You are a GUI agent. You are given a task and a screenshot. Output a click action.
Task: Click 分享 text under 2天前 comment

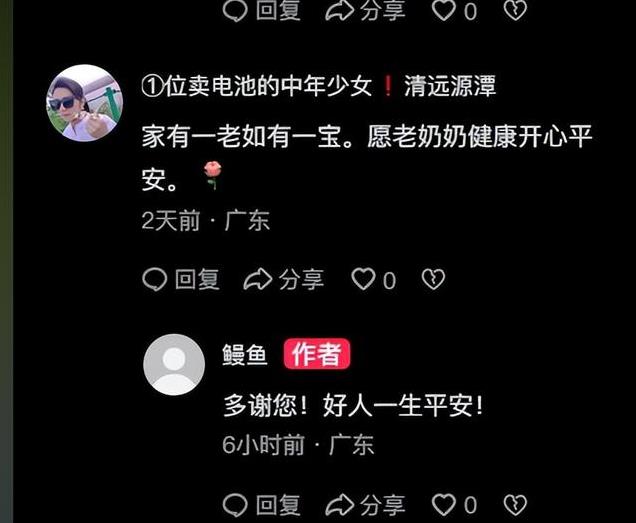(x=301, y=280)
